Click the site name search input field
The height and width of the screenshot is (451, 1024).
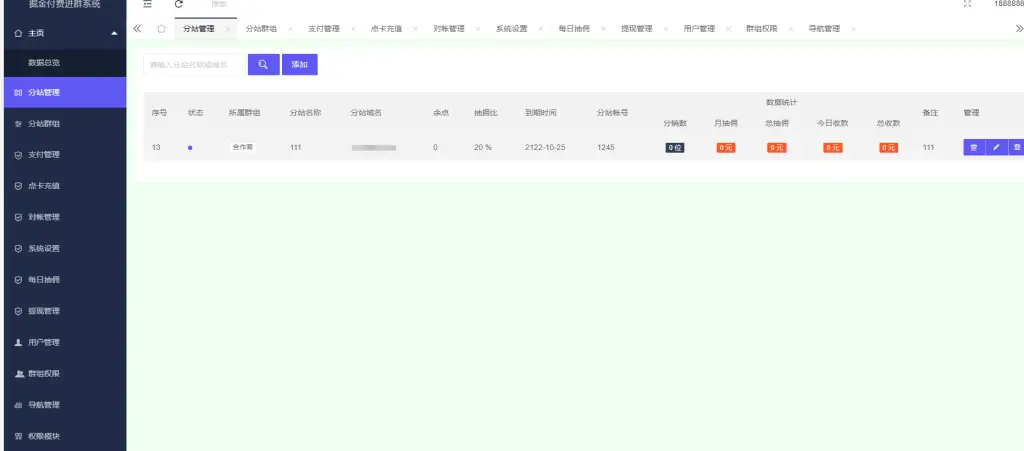pyautogui.click(x=195, y=65)
